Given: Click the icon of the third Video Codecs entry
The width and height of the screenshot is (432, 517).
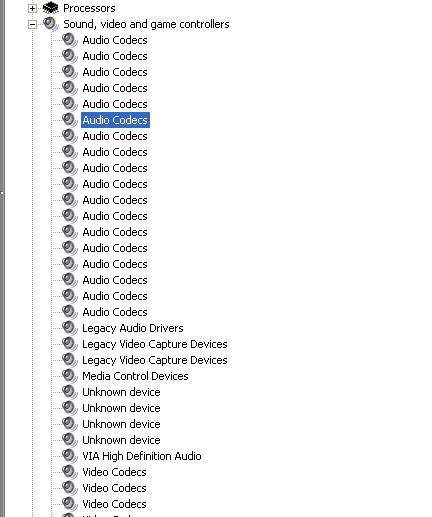Looking at the screenshot, I should [x=70, y=504].
